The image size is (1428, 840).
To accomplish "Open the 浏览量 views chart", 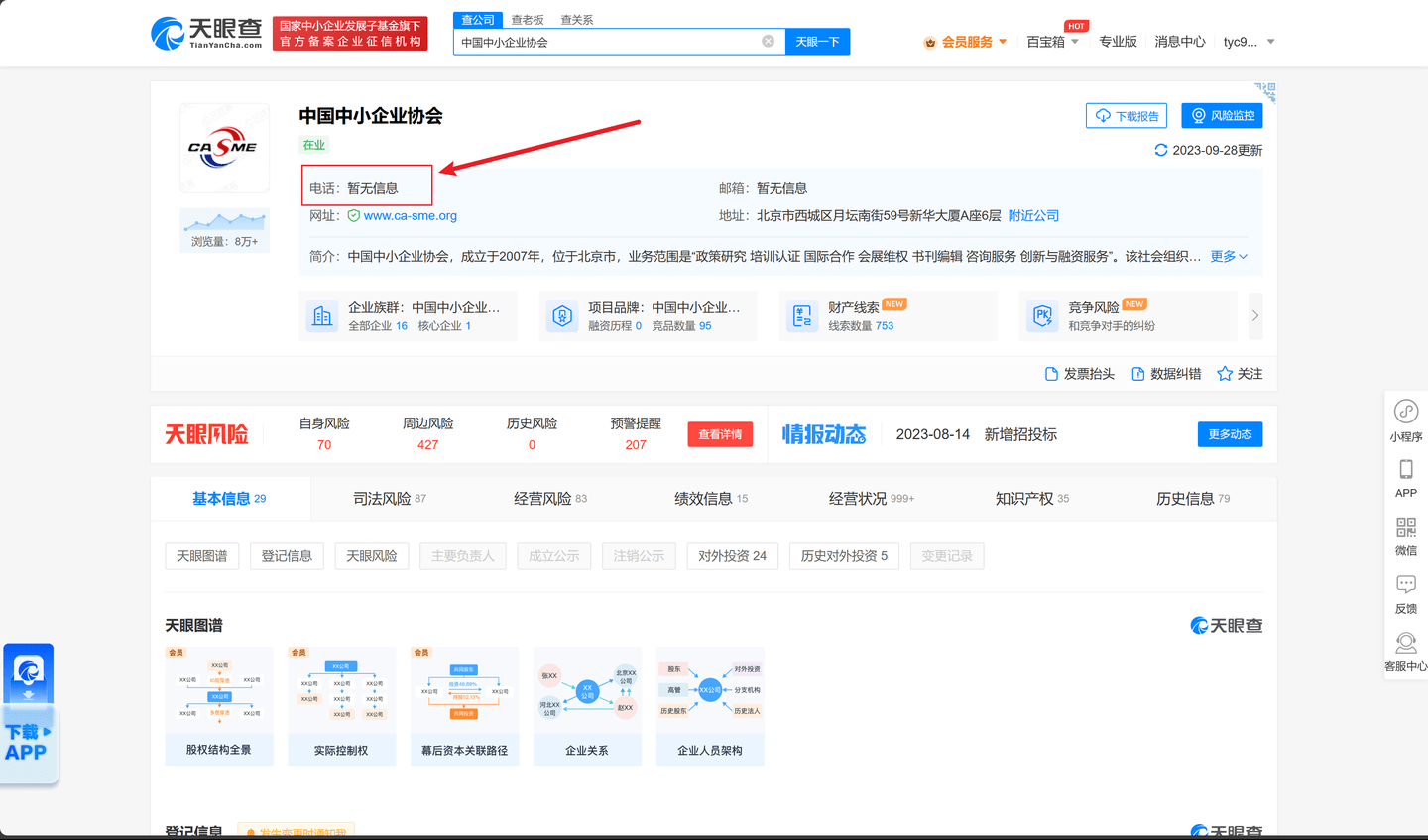I will (224, 230).
